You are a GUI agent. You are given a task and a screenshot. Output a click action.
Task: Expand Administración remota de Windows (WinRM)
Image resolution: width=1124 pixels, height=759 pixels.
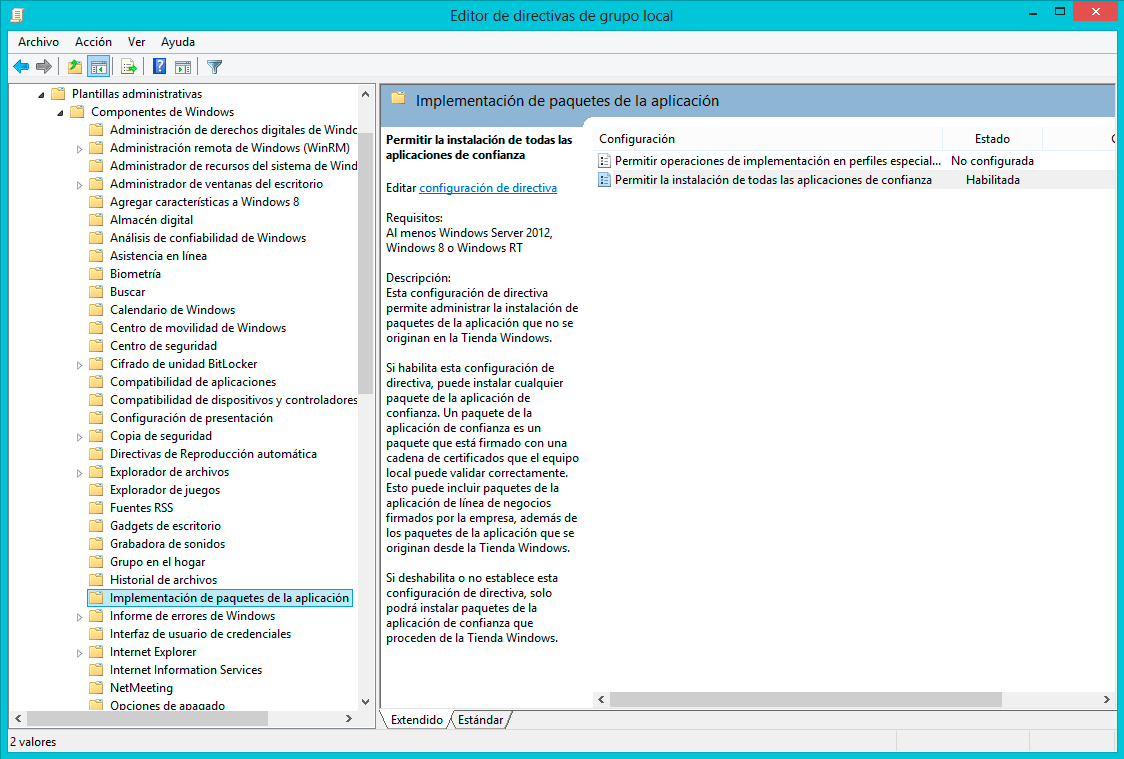click(80, 149)
